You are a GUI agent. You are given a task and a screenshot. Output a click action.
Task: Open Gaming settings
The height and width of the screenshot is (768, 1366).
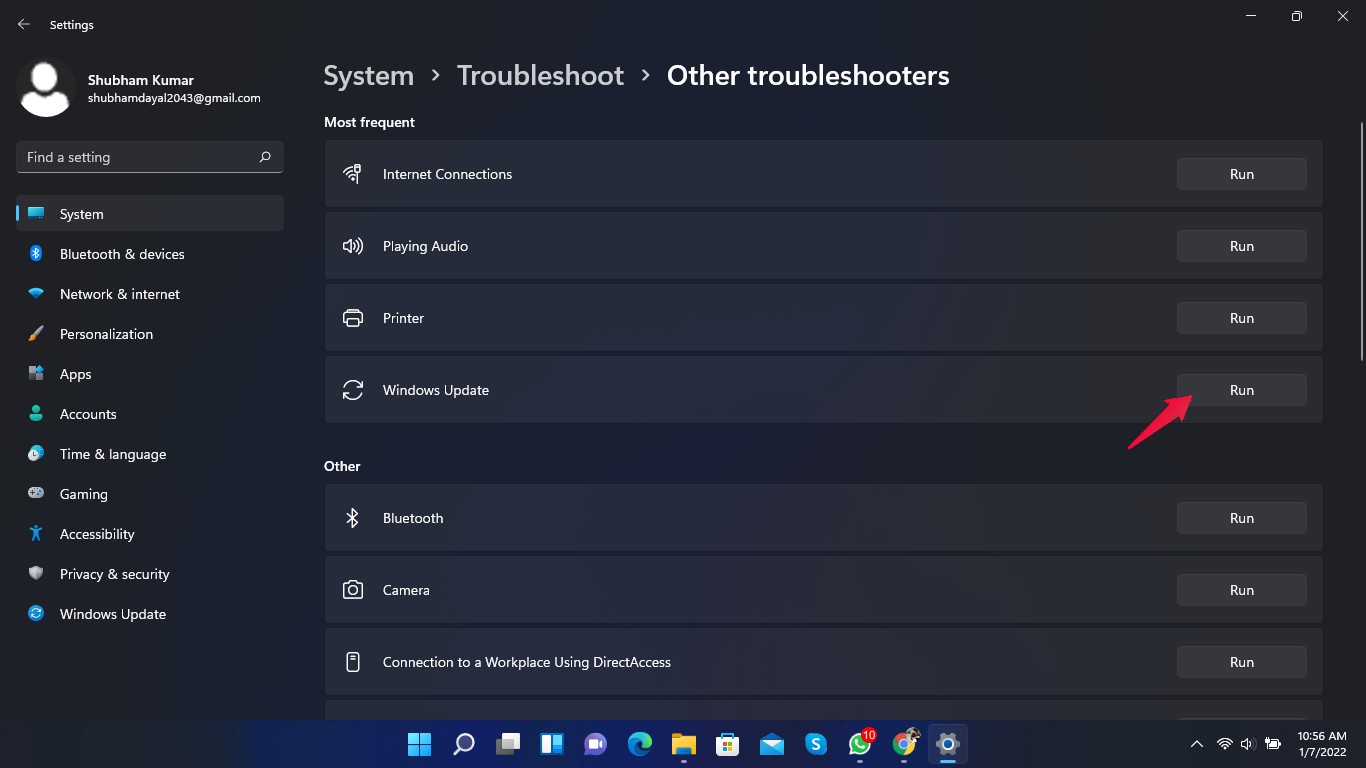click(x=82, y=494)
